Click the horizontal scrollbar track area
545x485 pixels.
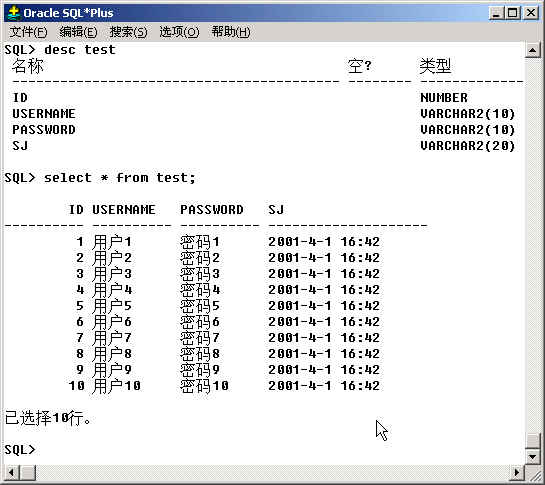[x=273, y=472]
